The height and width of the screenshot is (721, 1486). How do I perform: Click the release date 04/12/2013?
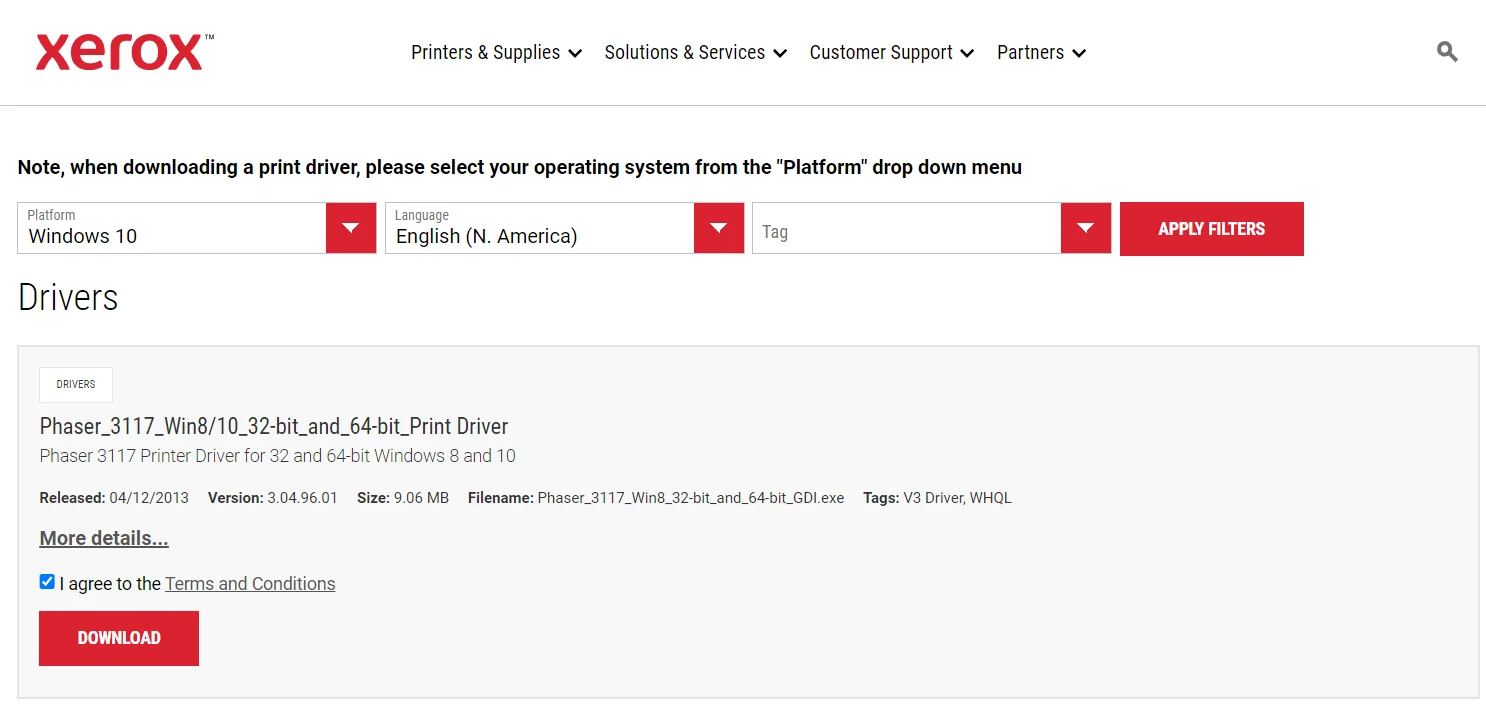point(149,498)
